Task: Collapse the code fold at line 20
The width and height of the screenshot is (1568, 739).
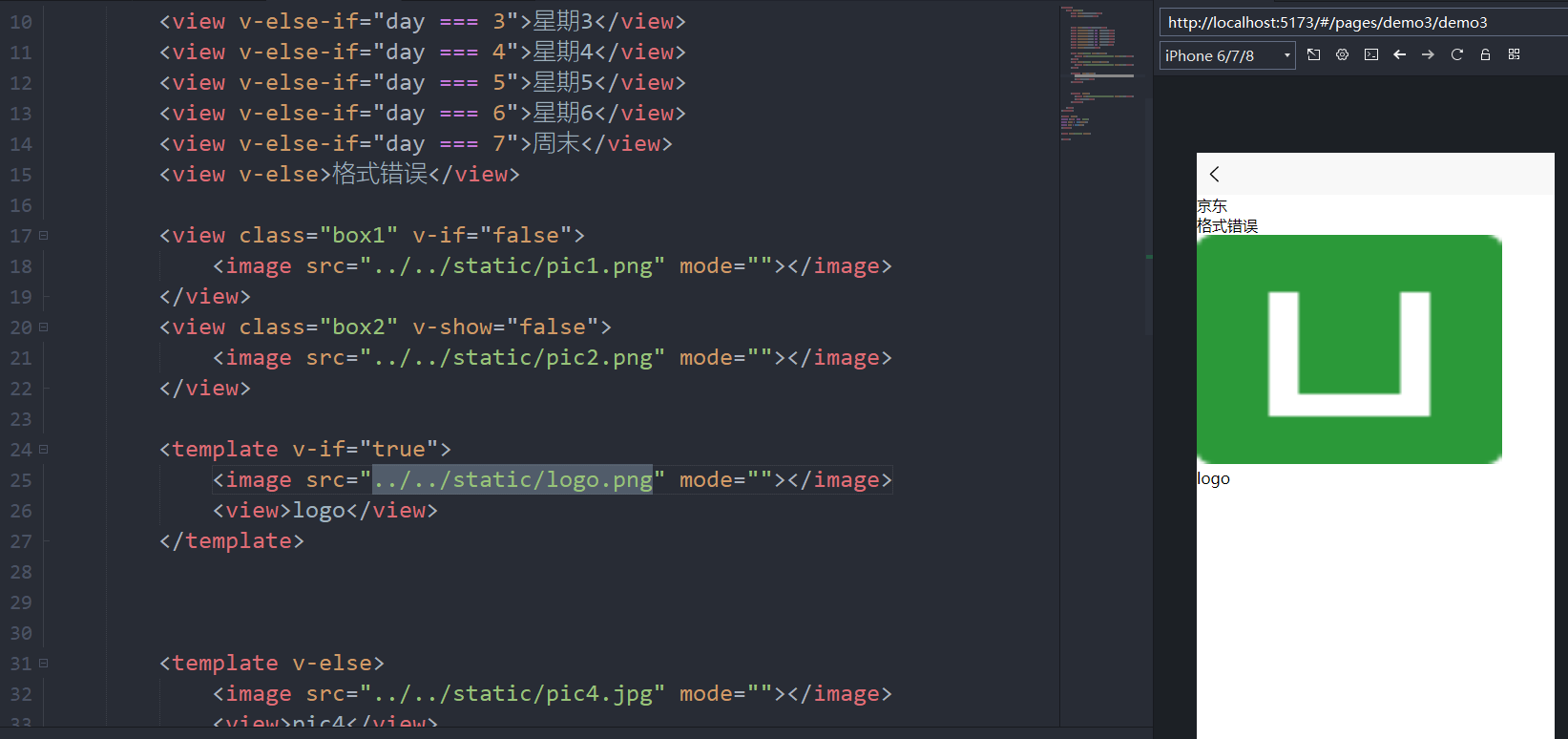Action: click(43, 327)
